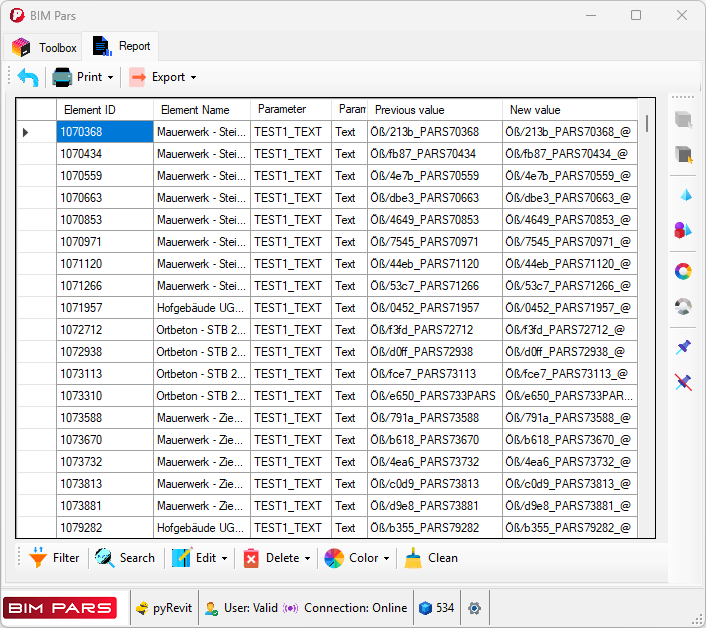The height and width of the screenshot is (628, 706).
Task: Switch to the Toolbox tab
Action: click(45, 47)
